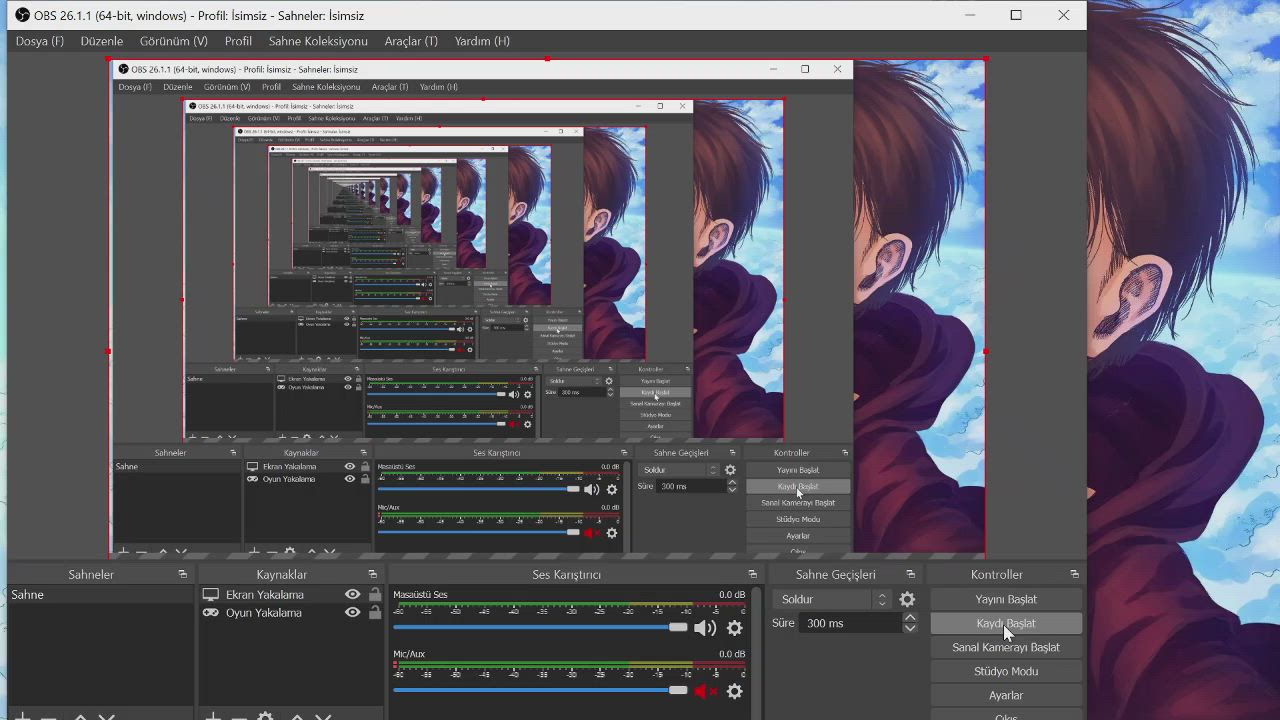In the preview's mirrored window, click the transition gear
Viewport: 1280px width, 720px height.
tap(730, 470)
